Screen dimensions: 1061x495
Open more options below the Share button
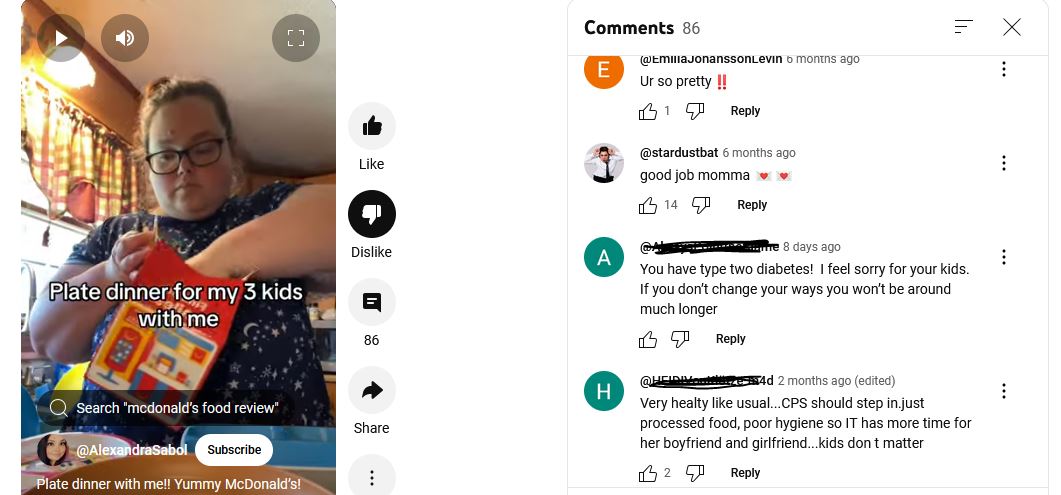(371, 477)
